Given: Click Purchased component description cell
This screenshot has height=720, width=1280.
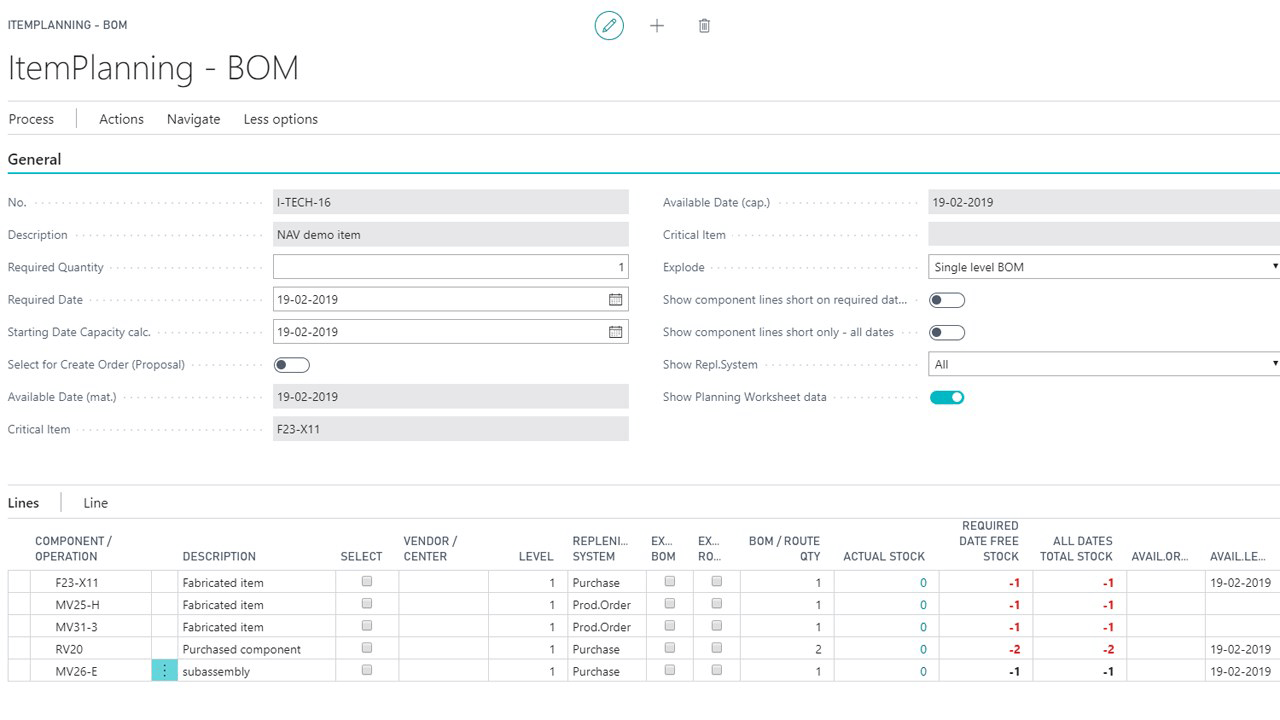Looking at the screenshot, I should (x=257, y=649).
